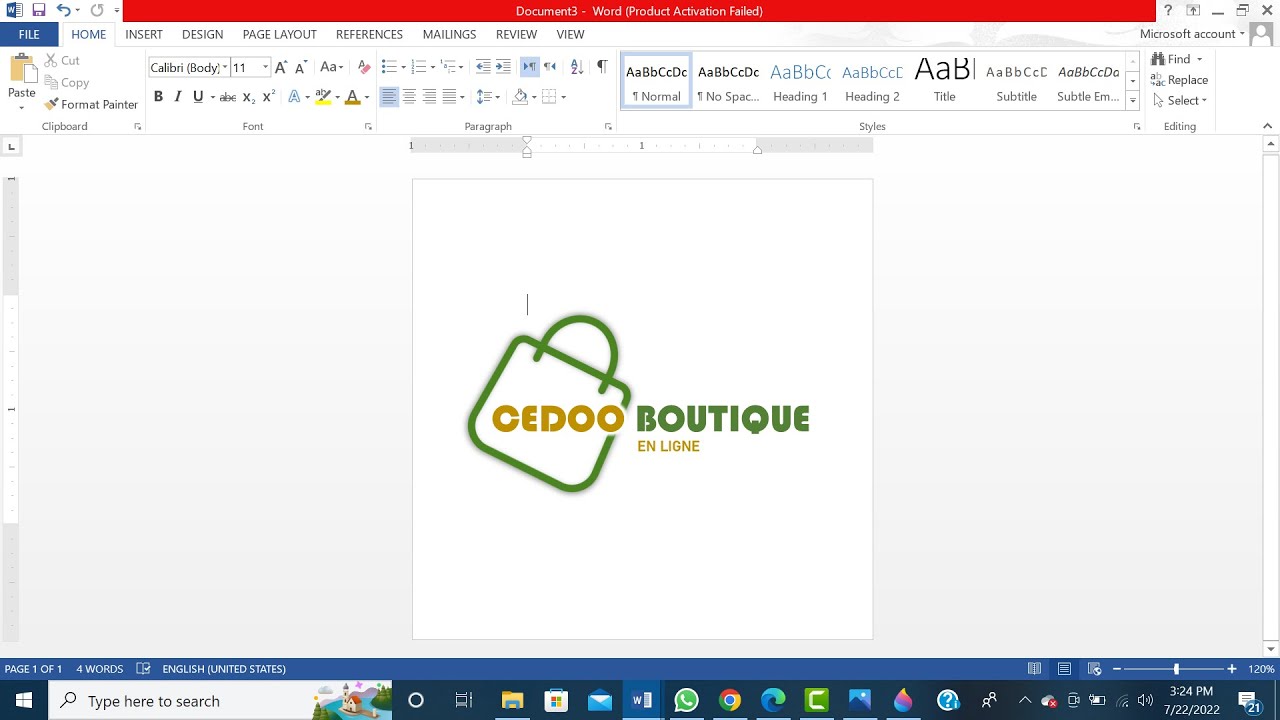1280x720 pixels.
Task: Open the Font name dropdown
Action: [225, 67]
